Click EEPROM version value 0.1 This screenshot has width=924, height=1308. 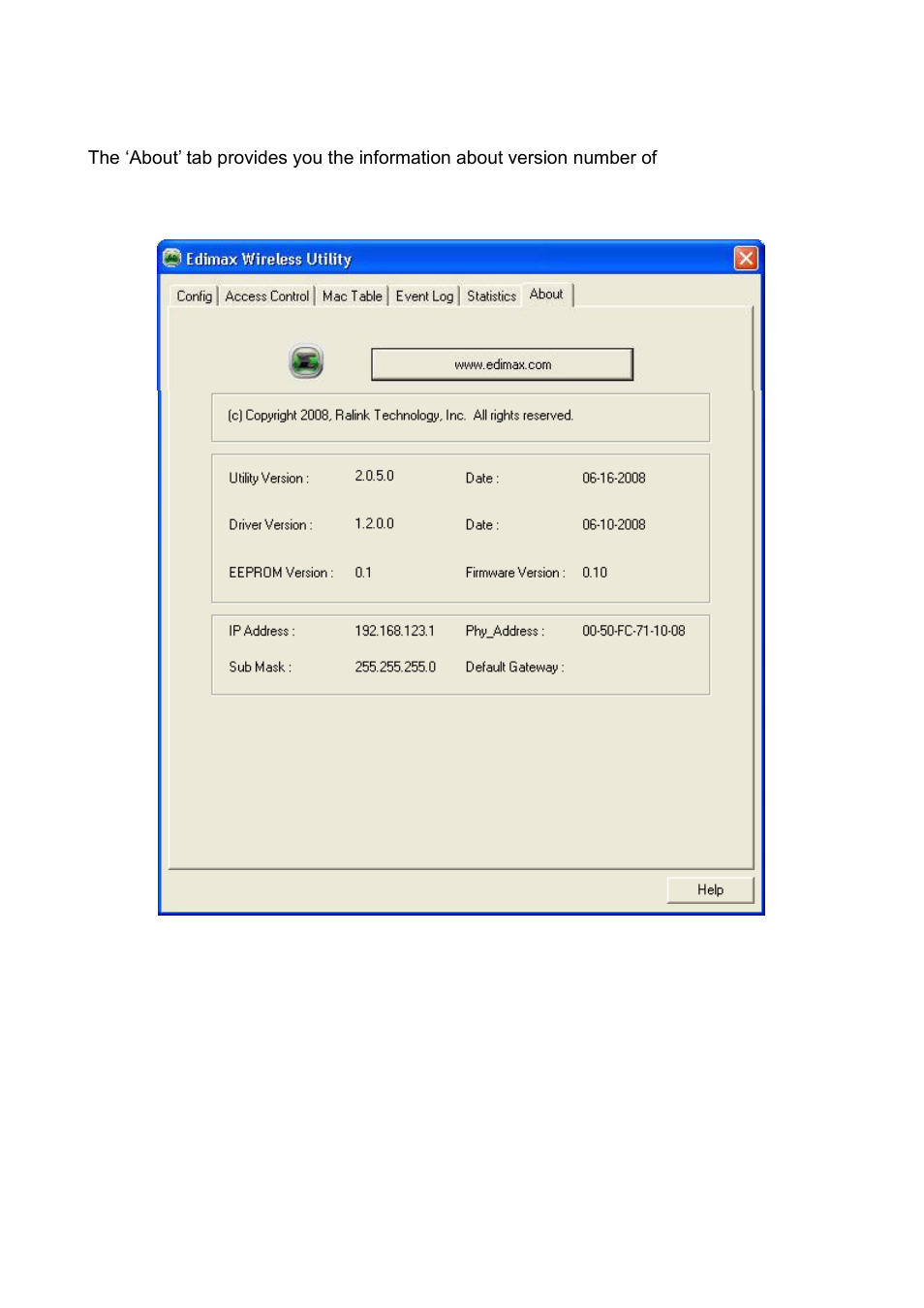pyautogui.click(x=363, y=573)
